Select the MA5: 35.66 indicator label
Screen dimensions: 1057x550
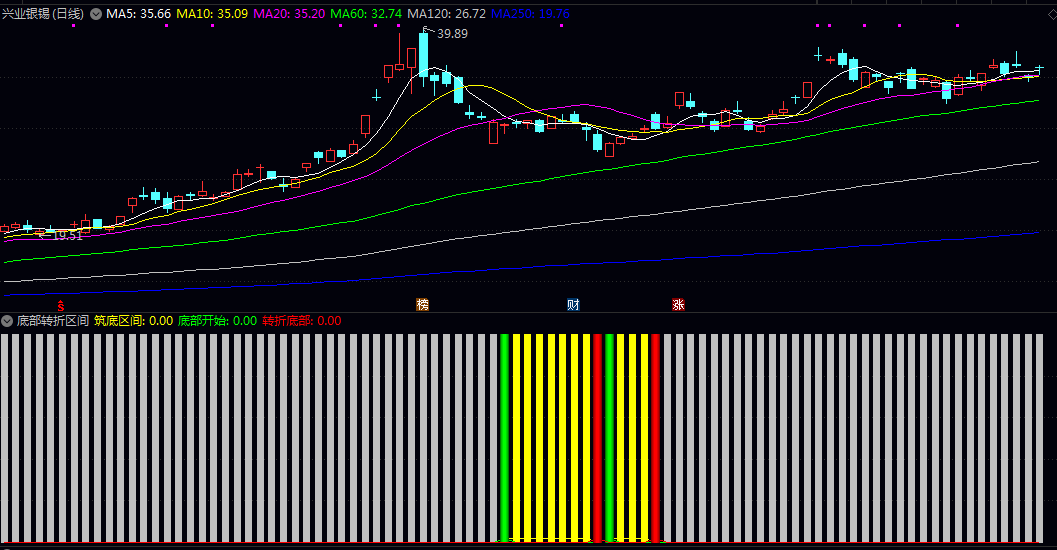(138, 13)
